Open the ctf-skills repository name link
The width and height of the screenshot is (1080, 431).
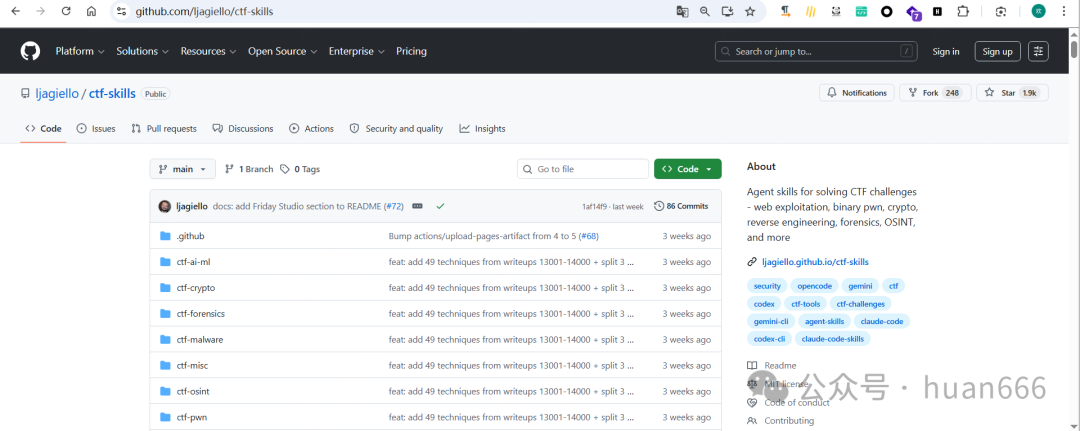coord(112,94)
